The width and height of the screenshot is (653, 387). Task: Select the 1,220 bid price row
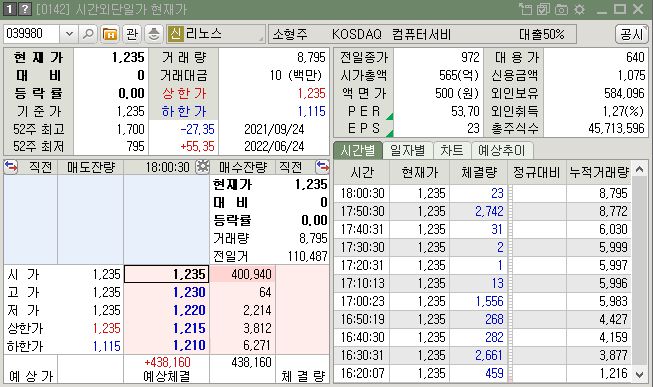(x=167, y=310)
